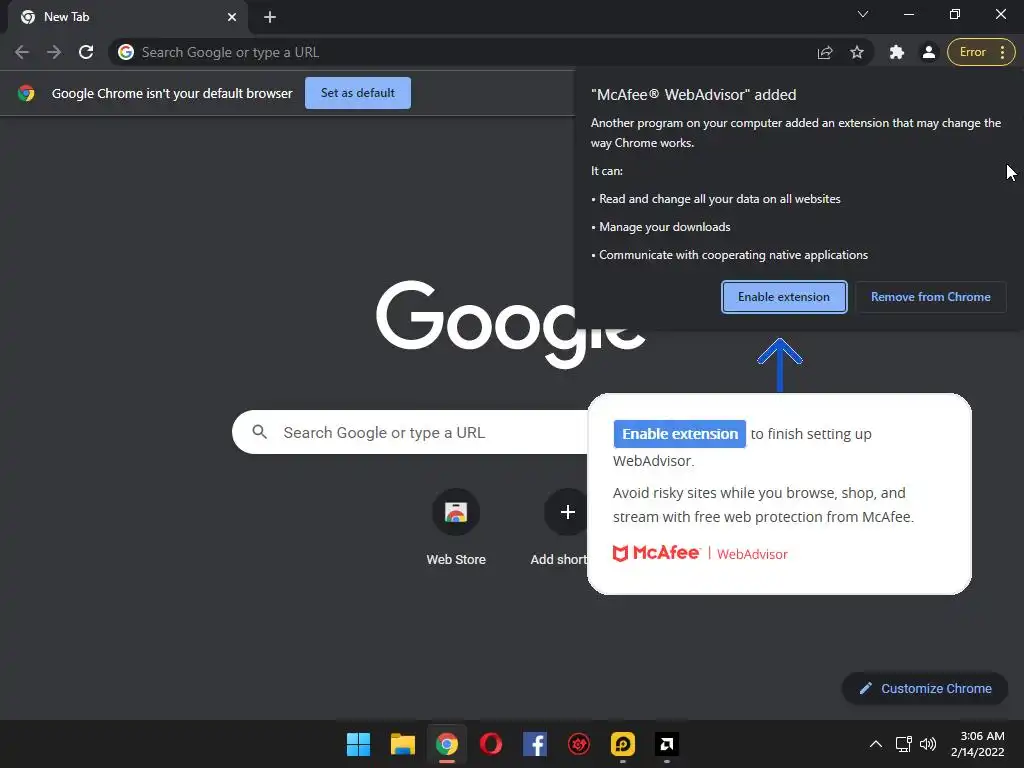Click the "McAfee WebAdvisor added" heading
Image resolution: width=1024 pixels, height=768 pixels.
(x=693, y=95)
